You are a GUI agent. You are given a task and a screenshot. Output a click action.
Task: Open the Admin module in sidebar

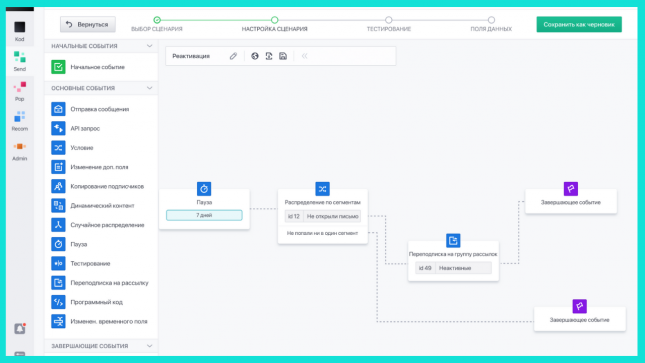19,151
